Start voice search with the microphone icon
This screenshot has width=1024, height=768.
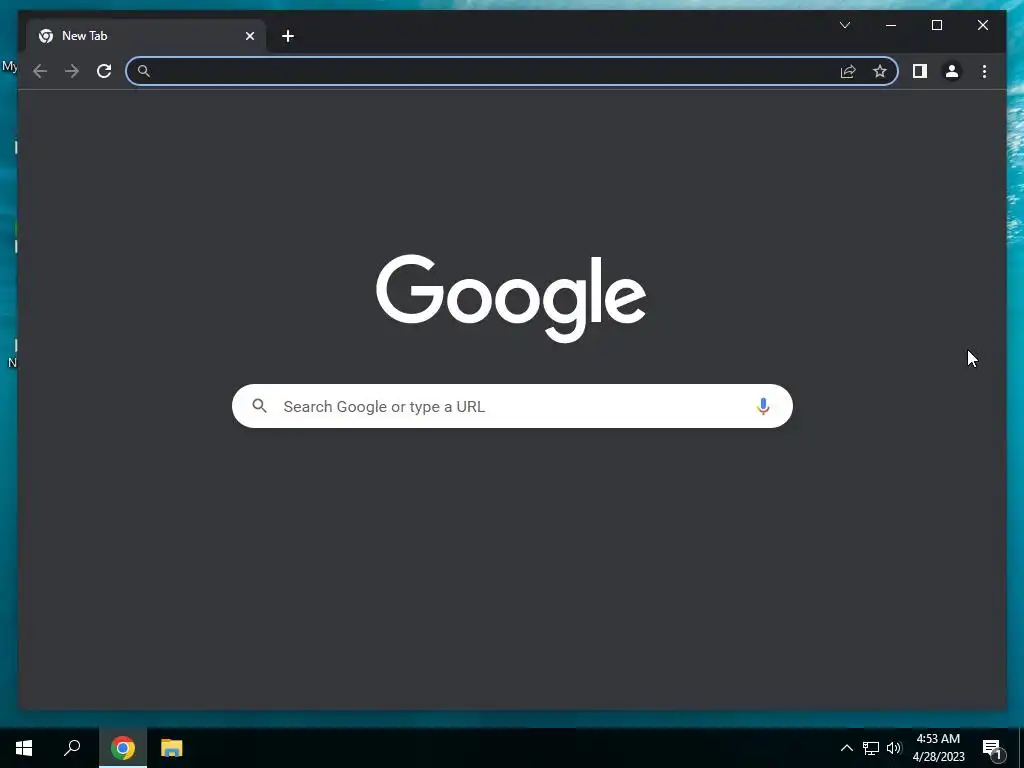point(763,406)
